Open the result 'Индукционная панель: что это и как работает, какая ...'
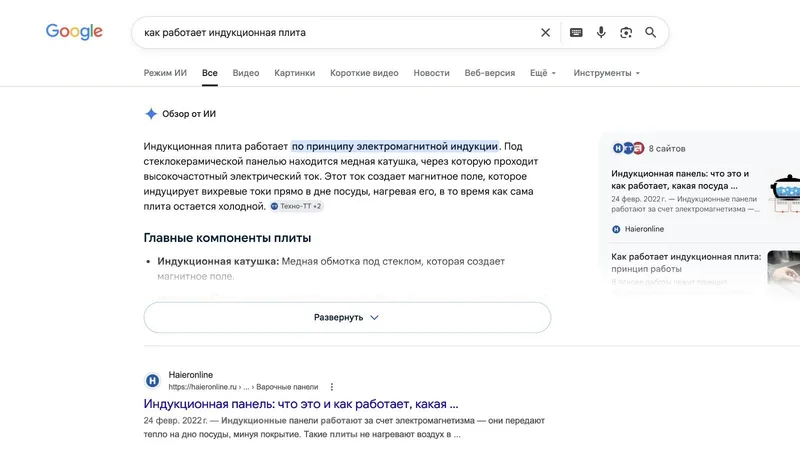The height and width of the screenshot is (450, 800). click(x=301, y=404)
